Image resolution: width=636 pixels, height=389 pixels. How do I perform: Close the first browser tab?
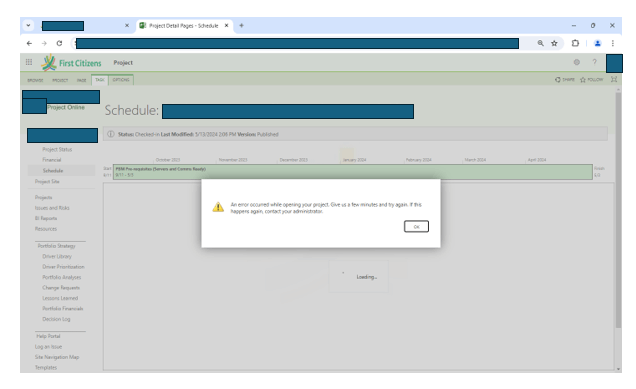(x=127, y=26)
